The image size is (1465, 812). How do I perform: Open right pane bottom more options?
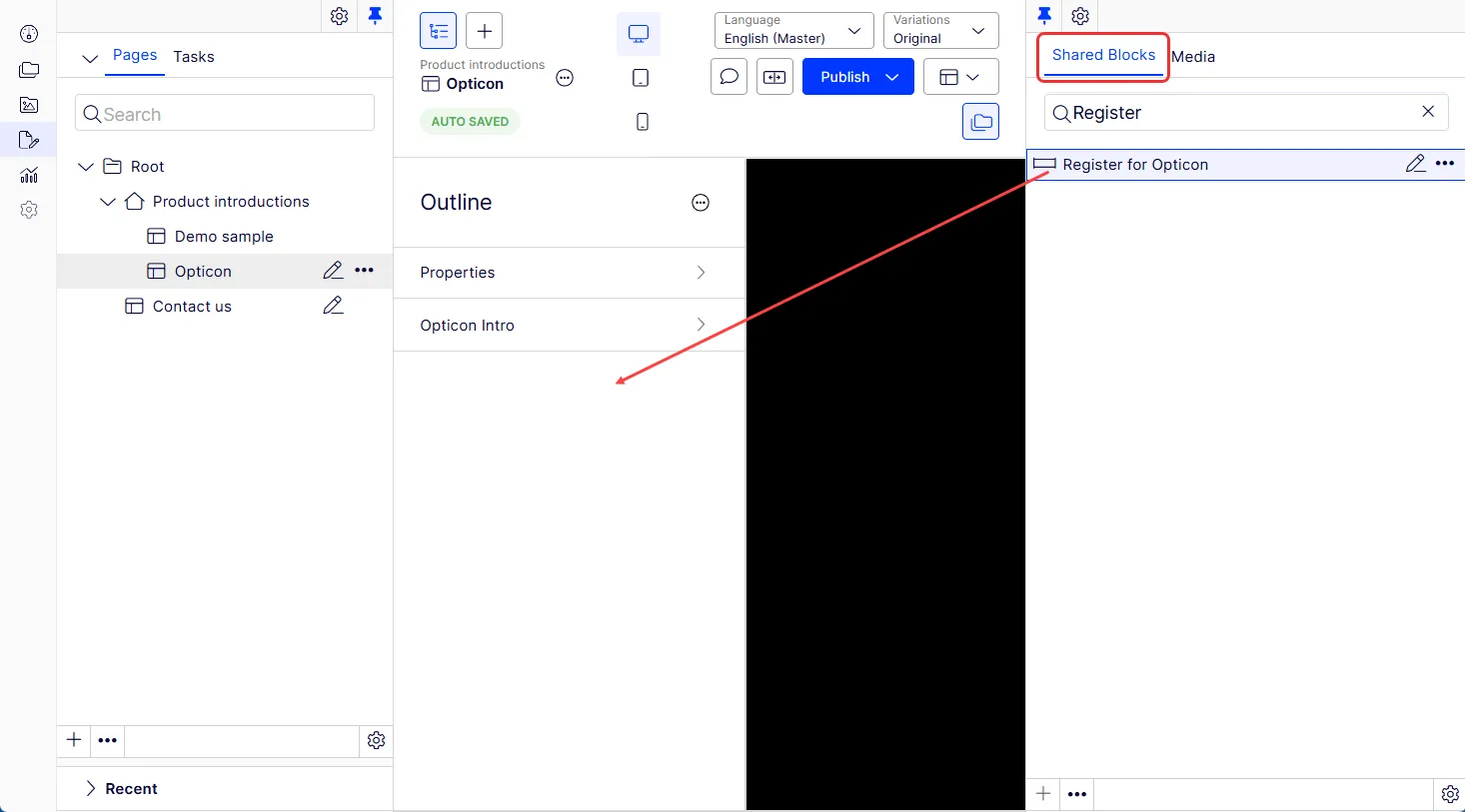click(x=1077, y=794)
